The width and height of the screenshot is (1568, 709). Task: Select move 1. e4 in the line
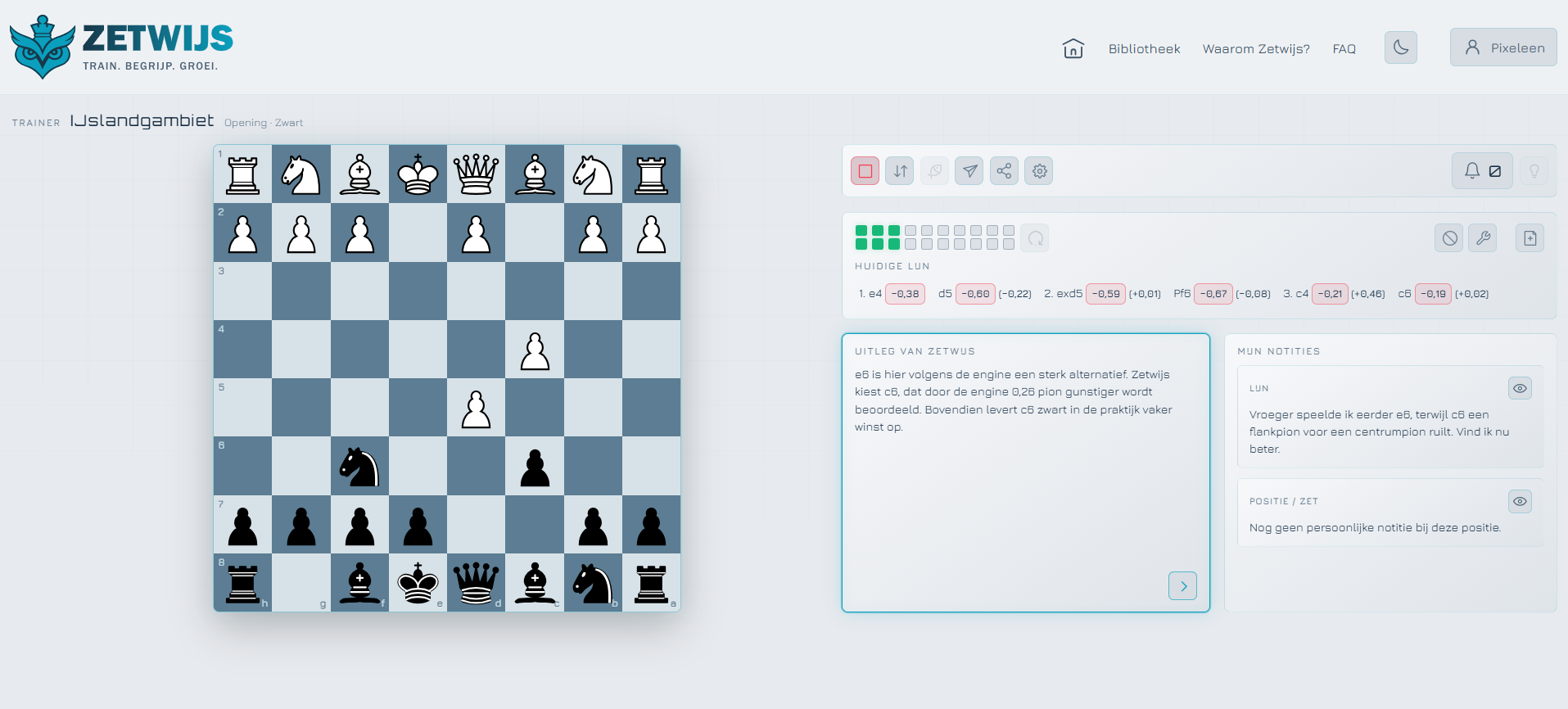click(x=870, y=293)
